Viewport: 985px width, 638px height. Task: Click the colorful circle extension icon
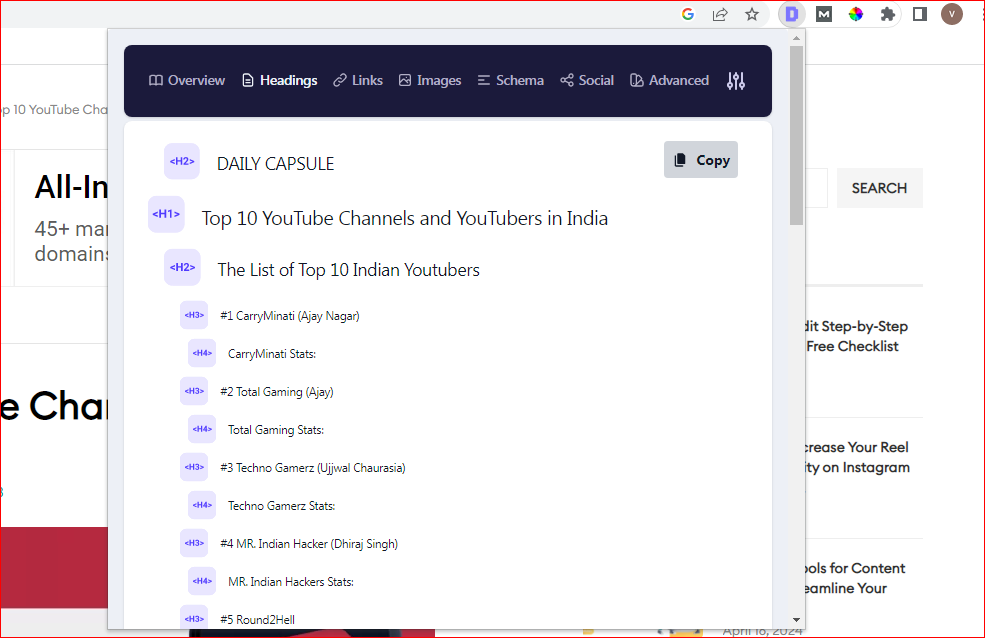[855, 14]
